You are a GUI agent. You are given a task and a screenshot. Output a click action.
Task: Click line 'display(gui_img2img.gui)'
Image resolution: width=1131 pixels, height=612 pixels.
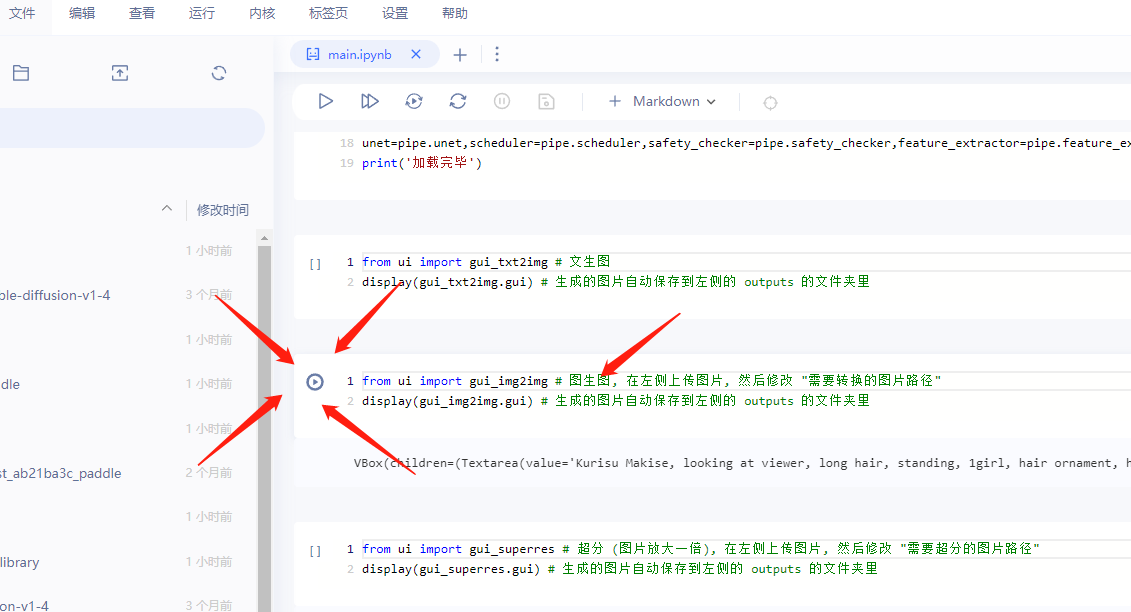point(615,401)
